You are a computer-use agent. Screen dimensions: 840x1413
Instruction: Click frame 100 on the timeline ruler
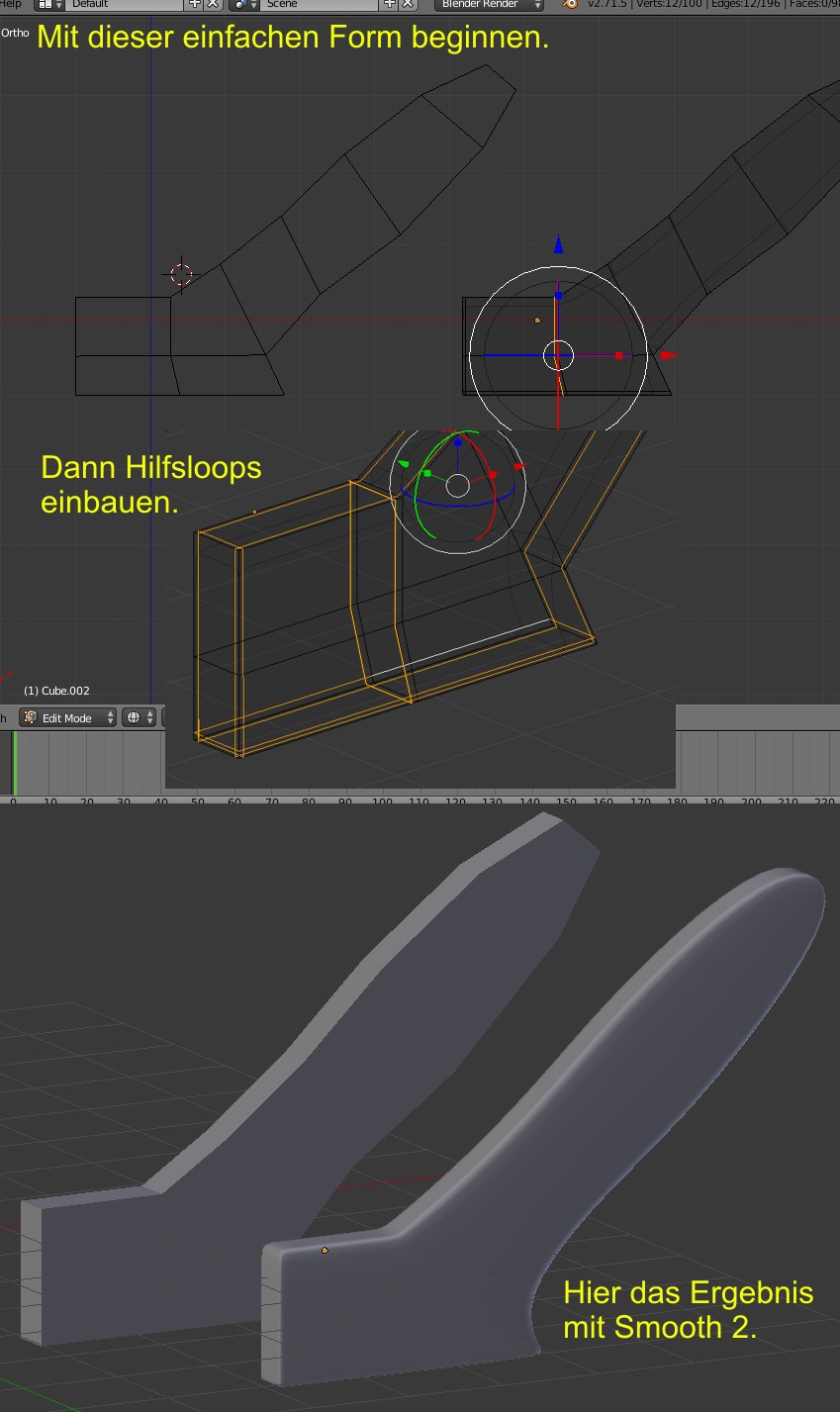tap(382, 801)
